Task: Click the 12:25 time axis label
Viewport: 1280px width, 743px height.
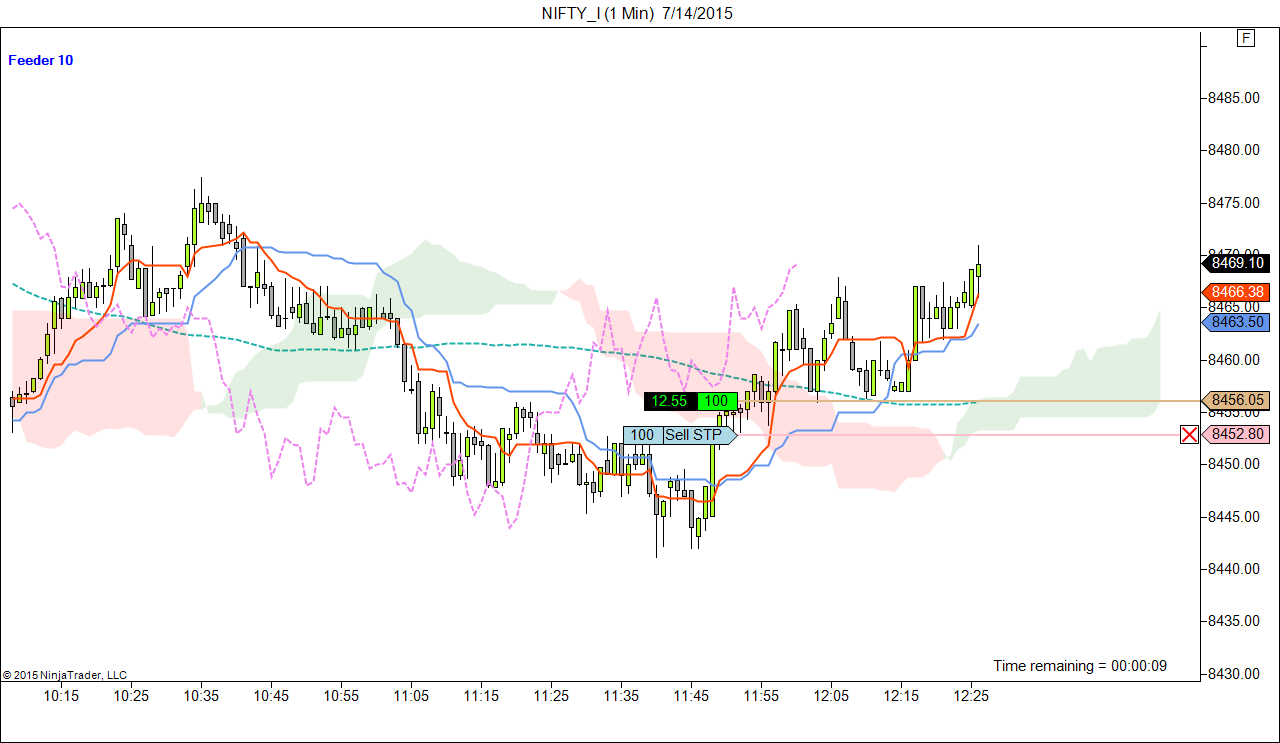Action: tap(971, 696)
